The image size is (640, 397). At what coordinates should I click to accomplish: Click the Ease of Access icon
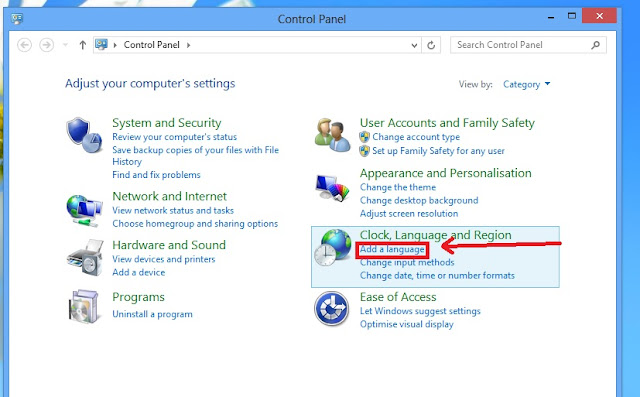tap(331, 308)
